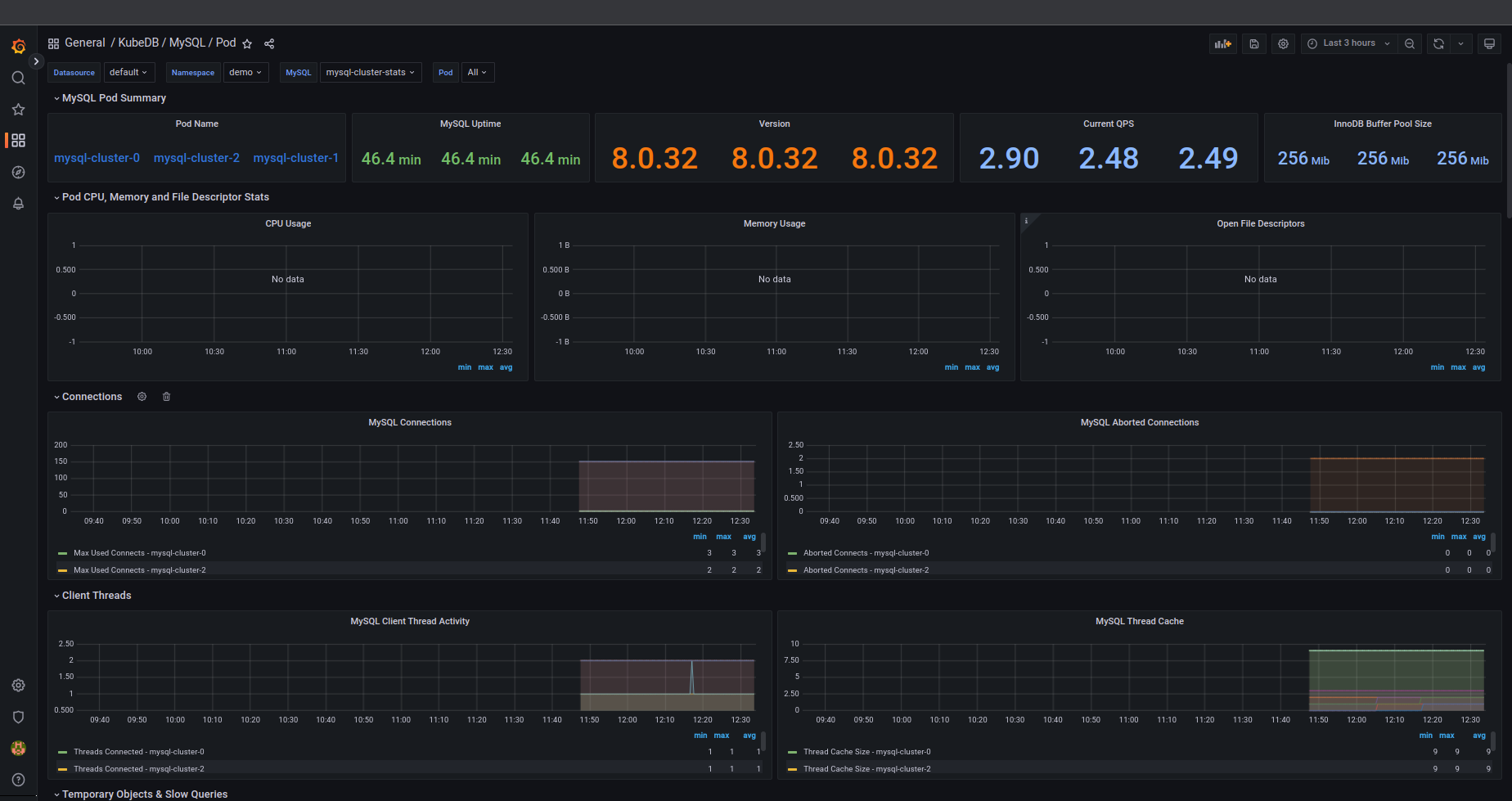
Task: Refresh the dashboard data
Action: click(x=1438, y=43)
